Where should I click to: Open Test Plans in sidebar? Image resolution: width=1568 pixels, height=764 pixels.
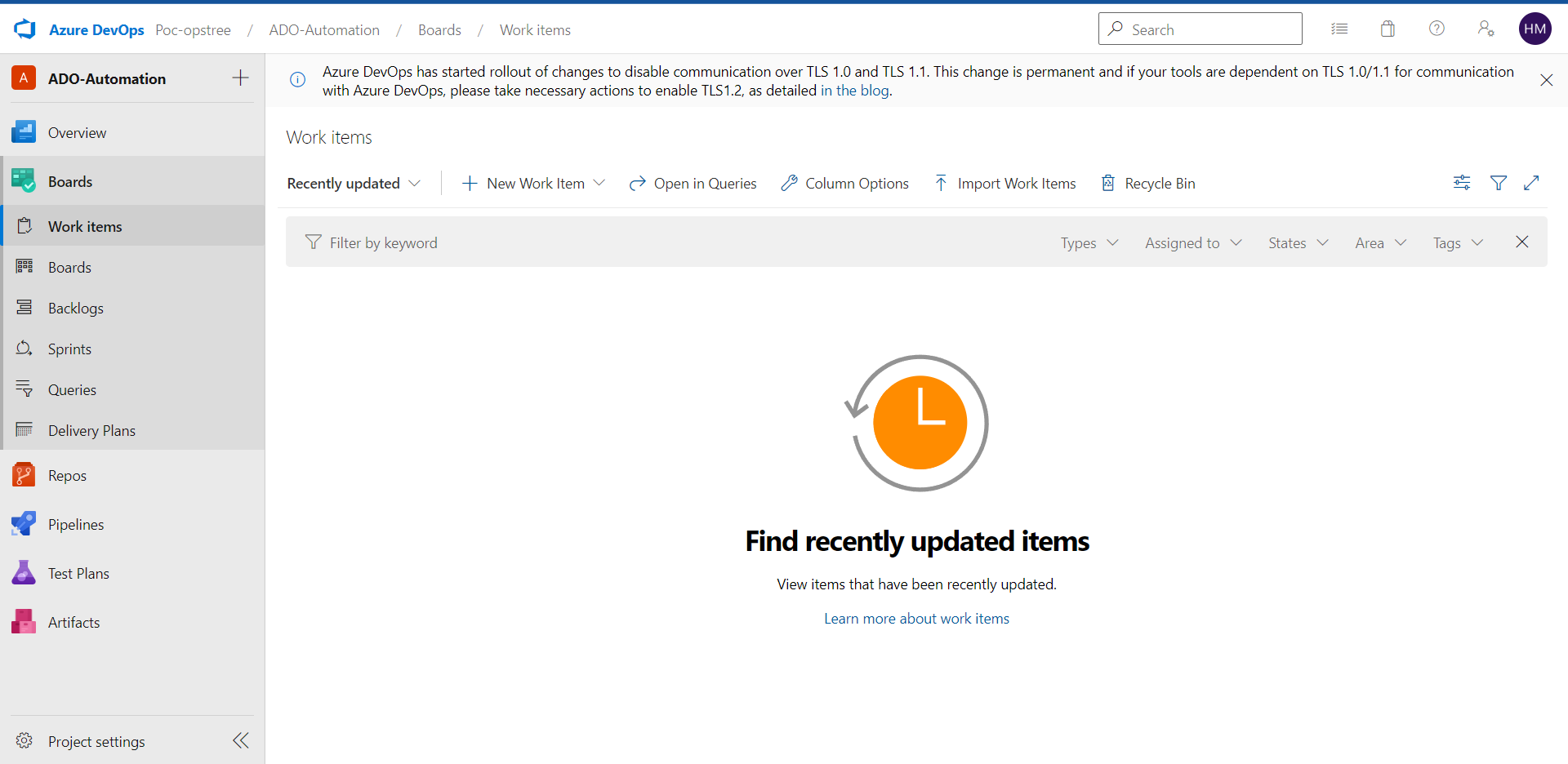click(x=132, y=573)
